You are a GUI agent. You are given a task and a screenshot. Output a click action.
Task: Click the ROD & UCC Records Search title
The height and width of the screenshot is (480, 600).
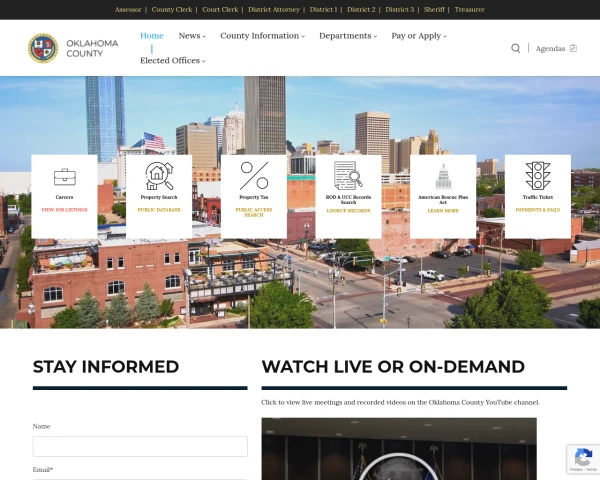[348, 199]
